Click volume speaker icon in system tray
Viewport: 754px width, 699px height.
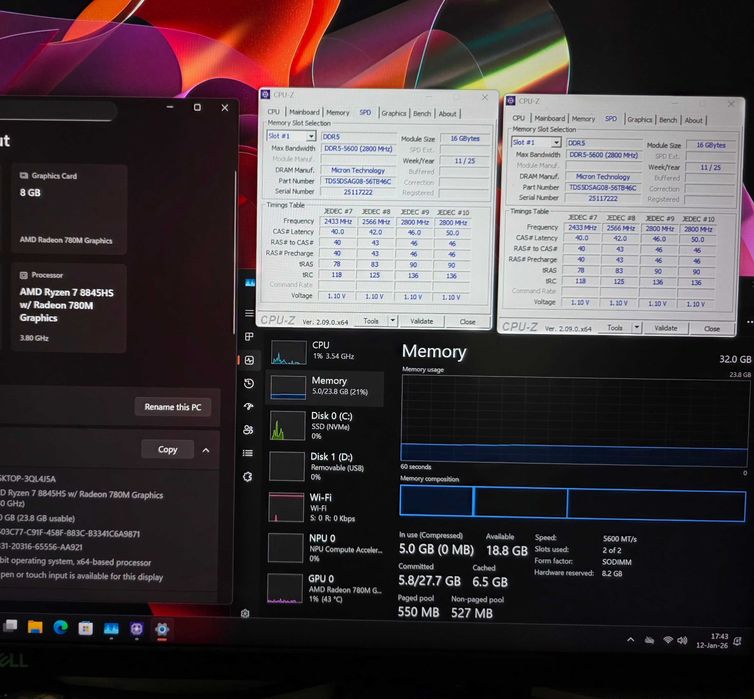682,640
